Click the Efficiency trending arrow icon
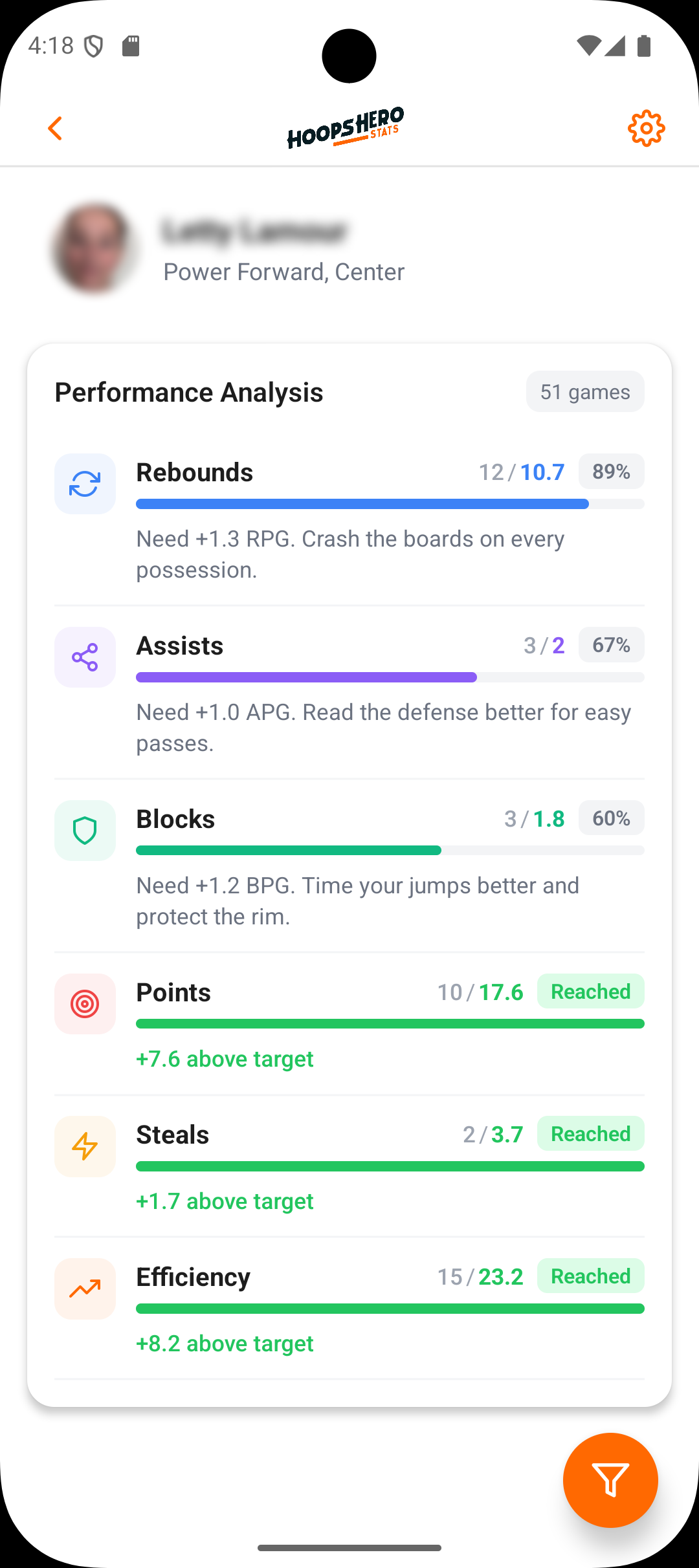 (x=84, y=1289)
